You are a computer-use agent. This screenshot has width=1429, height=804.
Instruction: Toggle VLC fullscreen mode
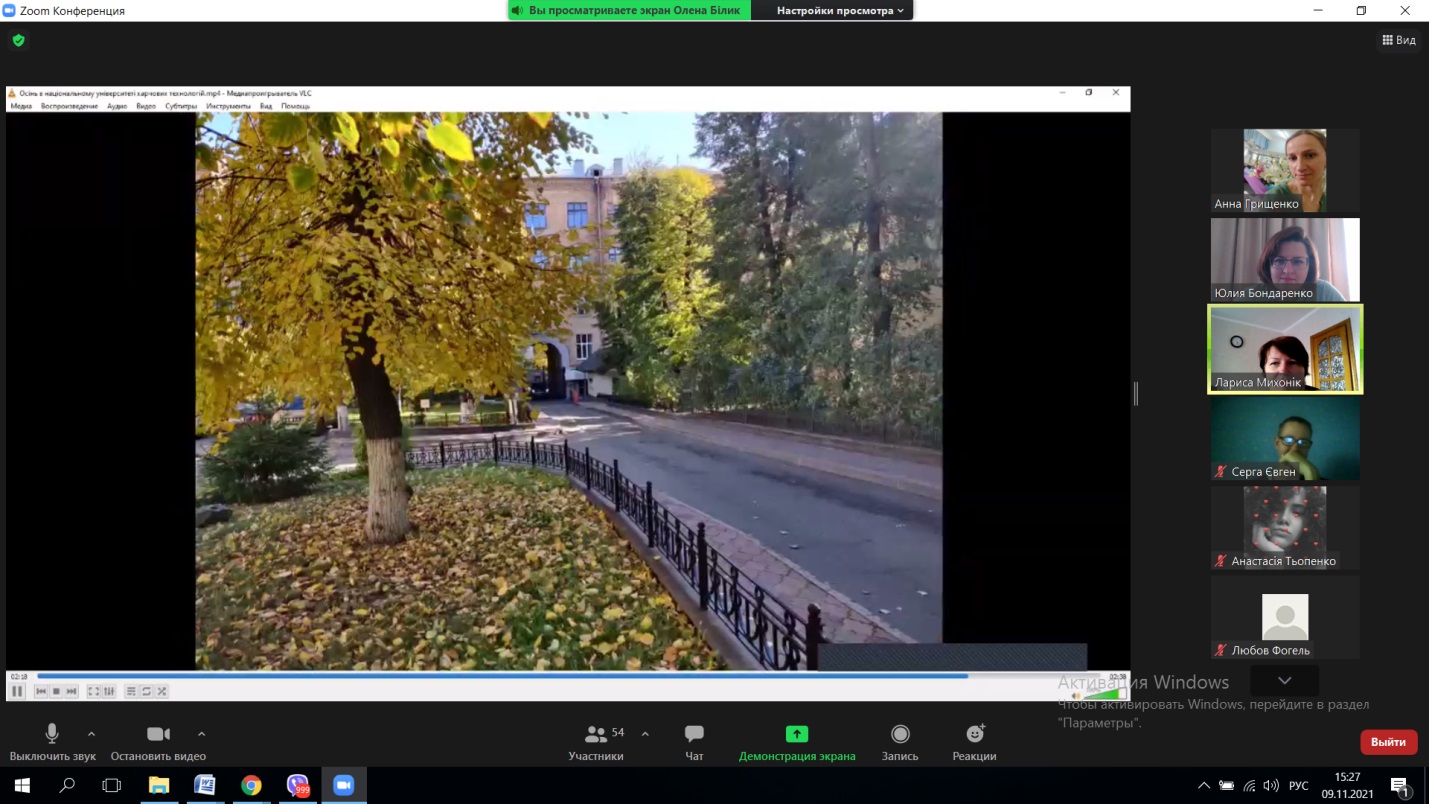point(93,691)
